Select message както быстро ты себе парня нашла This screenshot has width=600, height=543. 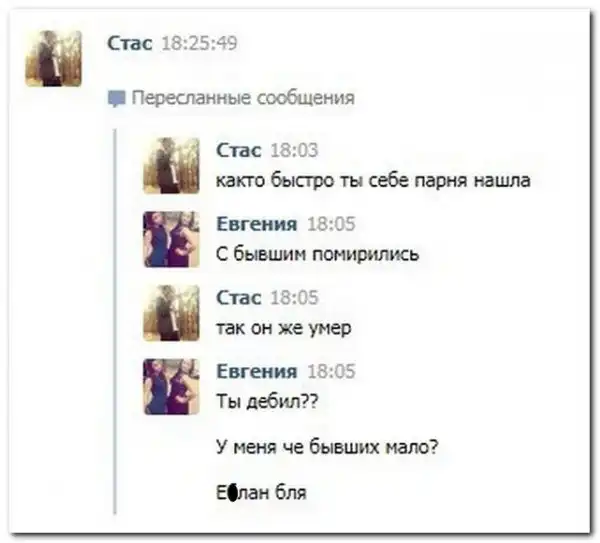(x=373, y=180)
